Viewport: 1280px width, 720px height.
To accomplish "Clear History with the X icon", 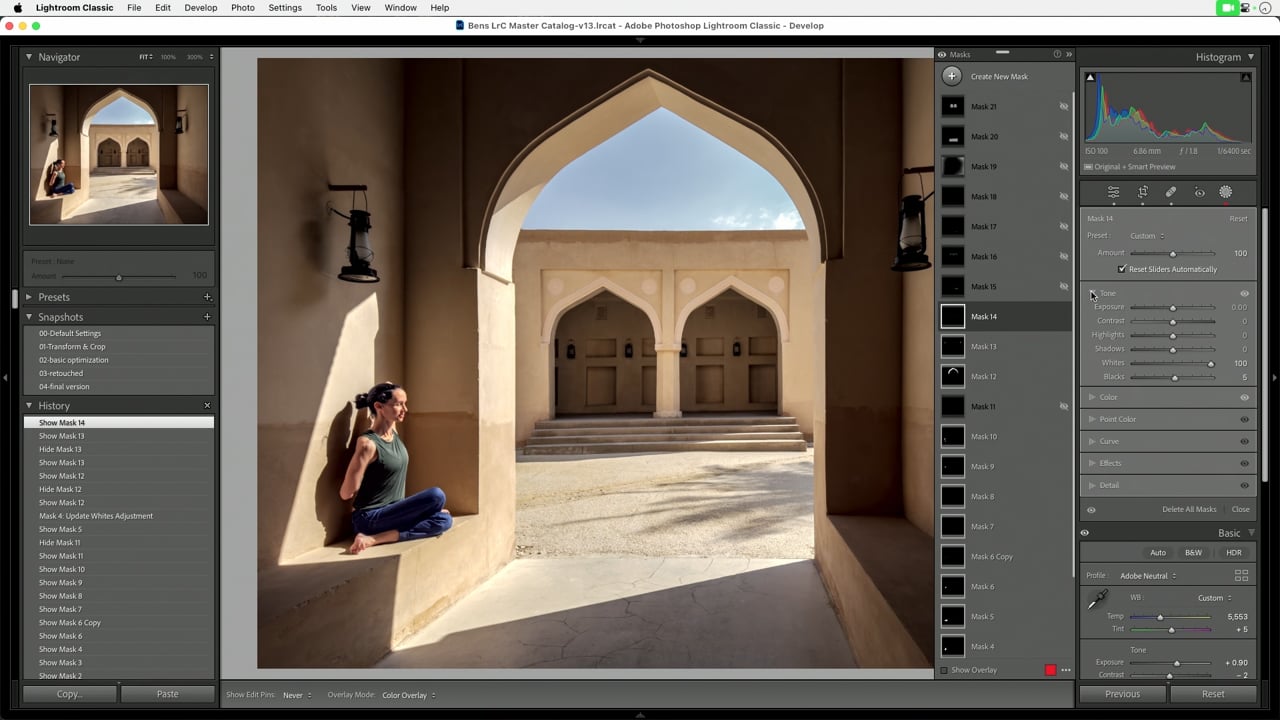I will [x=207, y=406].
